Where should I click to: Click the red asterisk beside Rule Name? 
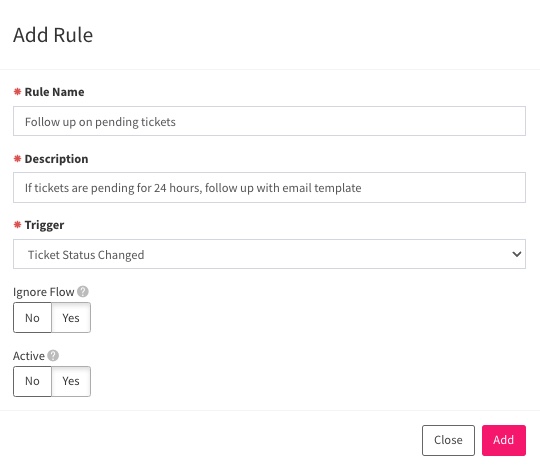pyautogui.click(x=17, y=92)
